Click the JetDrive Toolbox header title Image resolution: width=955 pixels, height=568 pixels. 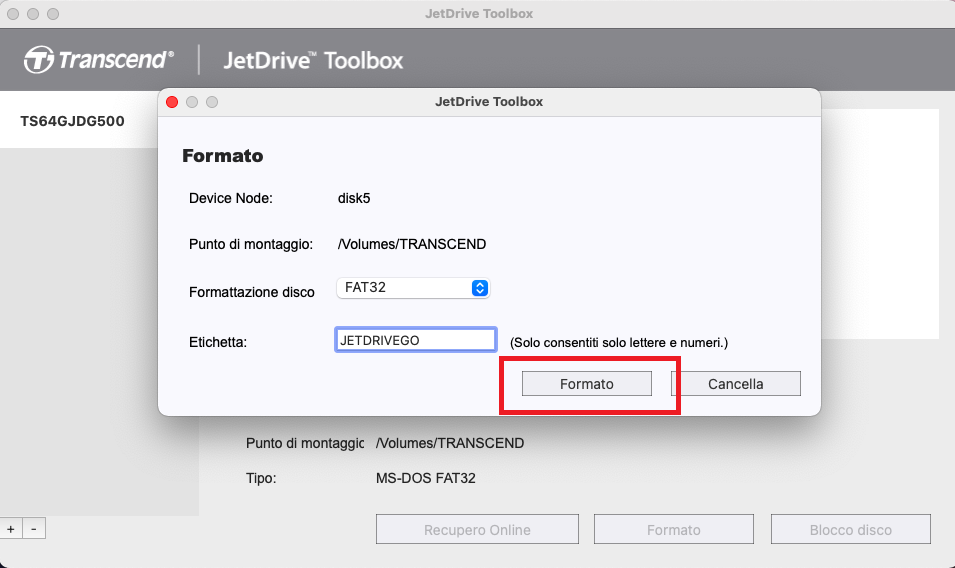tap(313, 60)
